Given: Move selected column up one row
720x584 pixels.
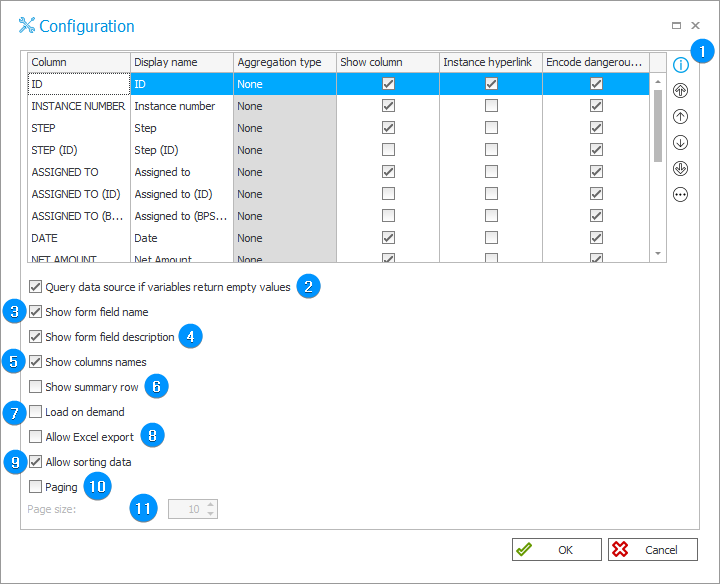Looking at the screenshot, I should click(x=680, y=117).
